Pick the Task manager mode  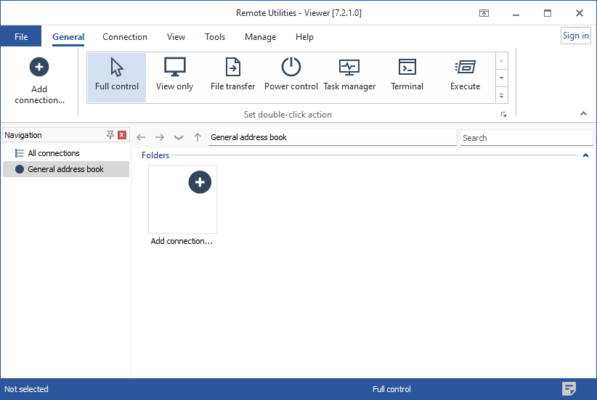349,77
